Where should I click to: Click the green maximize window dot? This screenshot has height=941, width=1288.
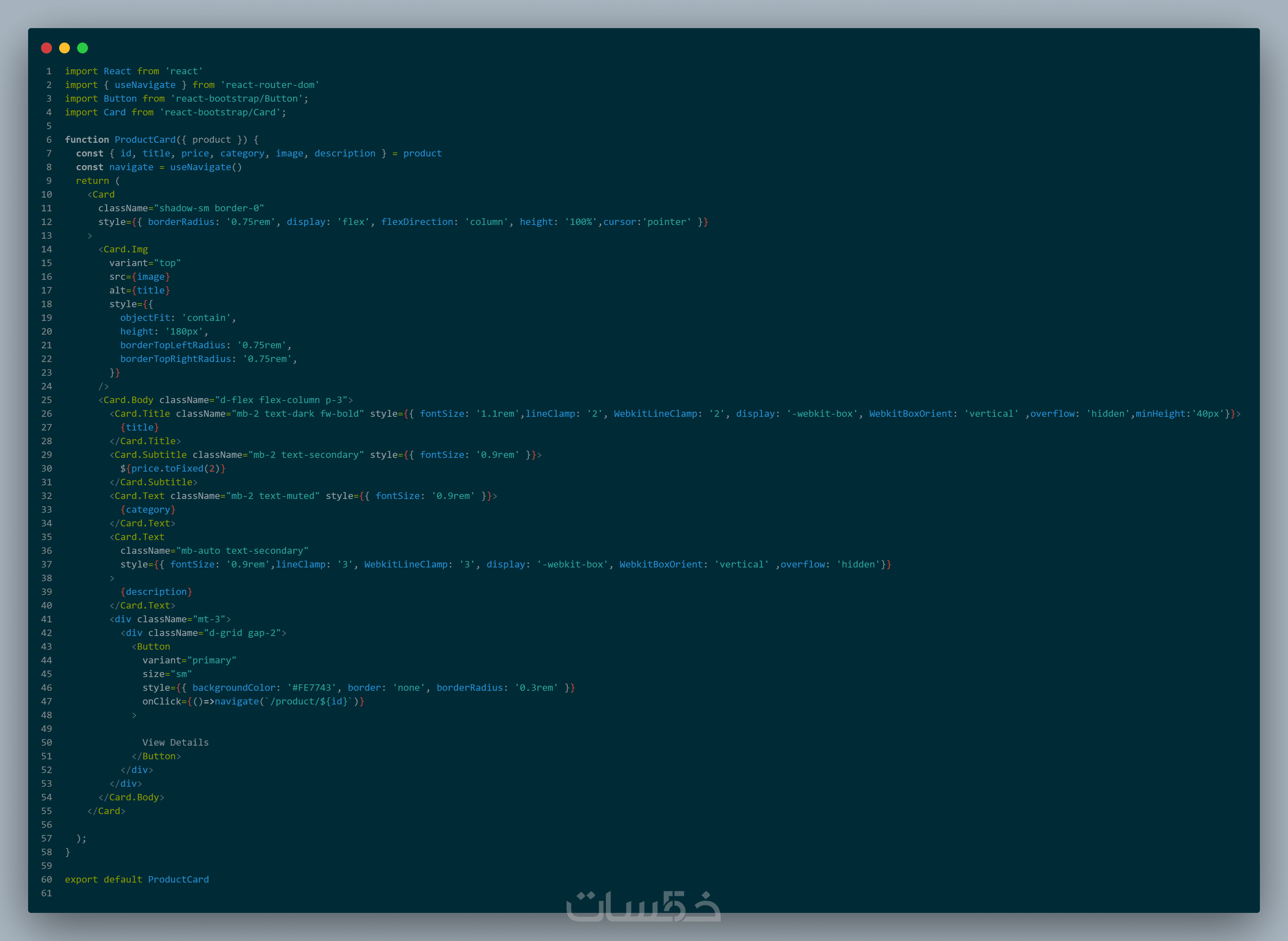click(83, 48)
